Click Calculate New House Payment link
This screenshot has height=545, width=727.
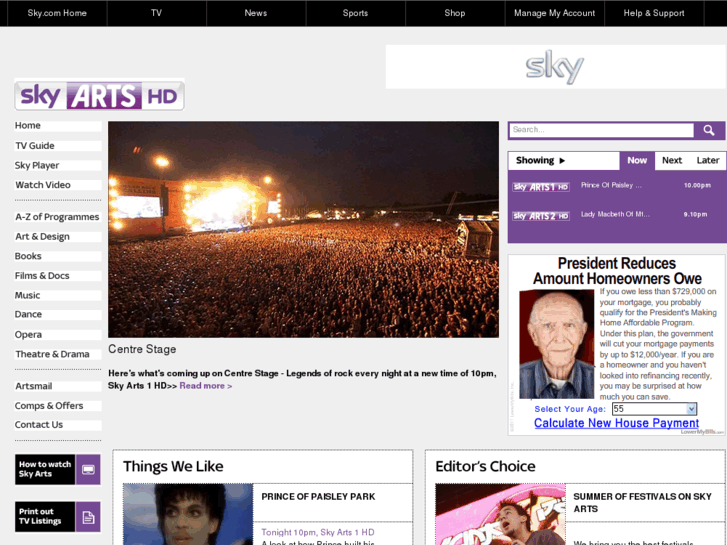616,423
